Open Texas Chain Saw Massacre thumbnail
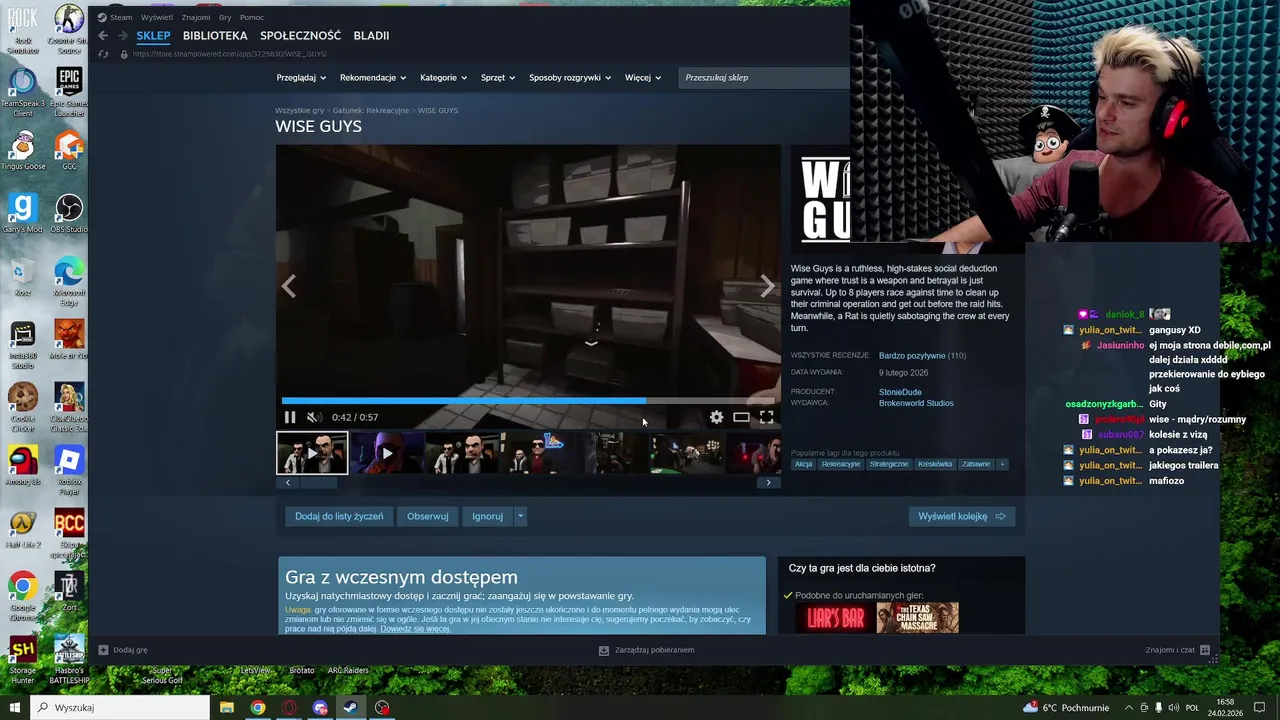Viewport: 1280px width, 720px height. click(x=918, y=618)
